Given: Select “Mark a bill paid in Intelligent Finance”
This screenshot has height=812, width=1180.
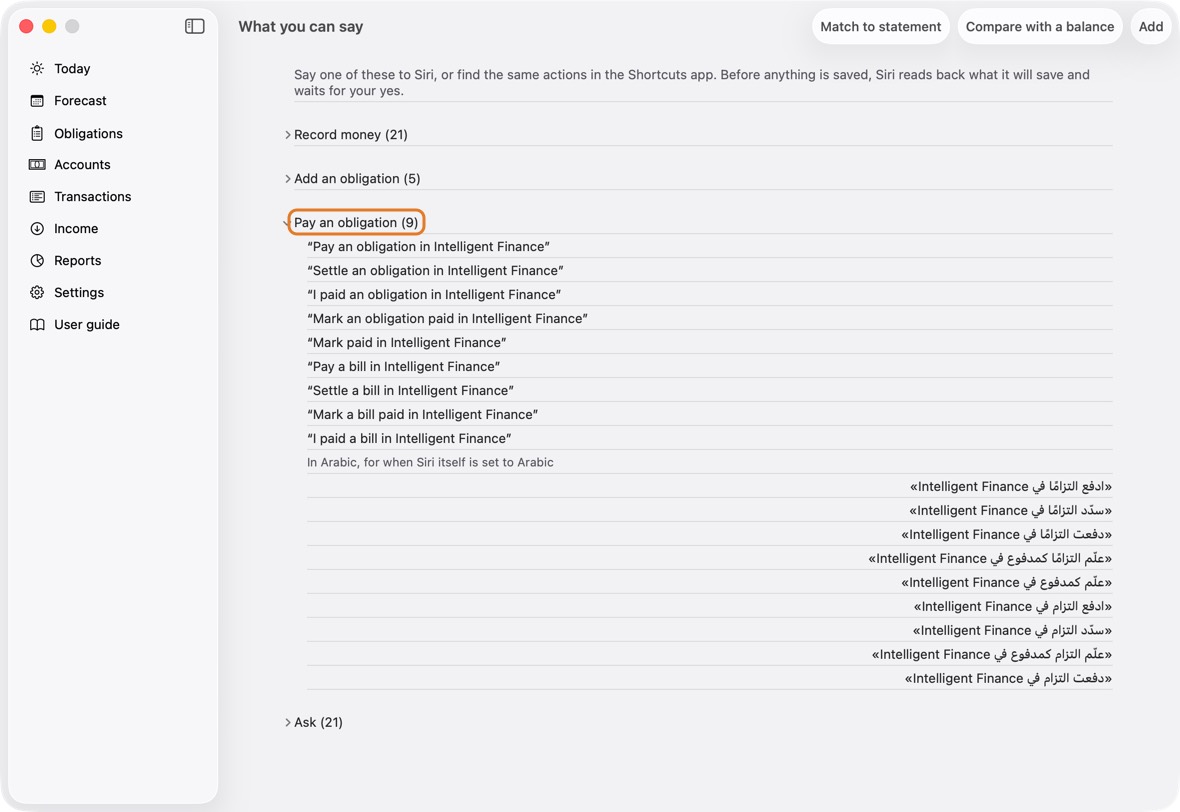Looking at the screenshot, I should tap(422, 415).
